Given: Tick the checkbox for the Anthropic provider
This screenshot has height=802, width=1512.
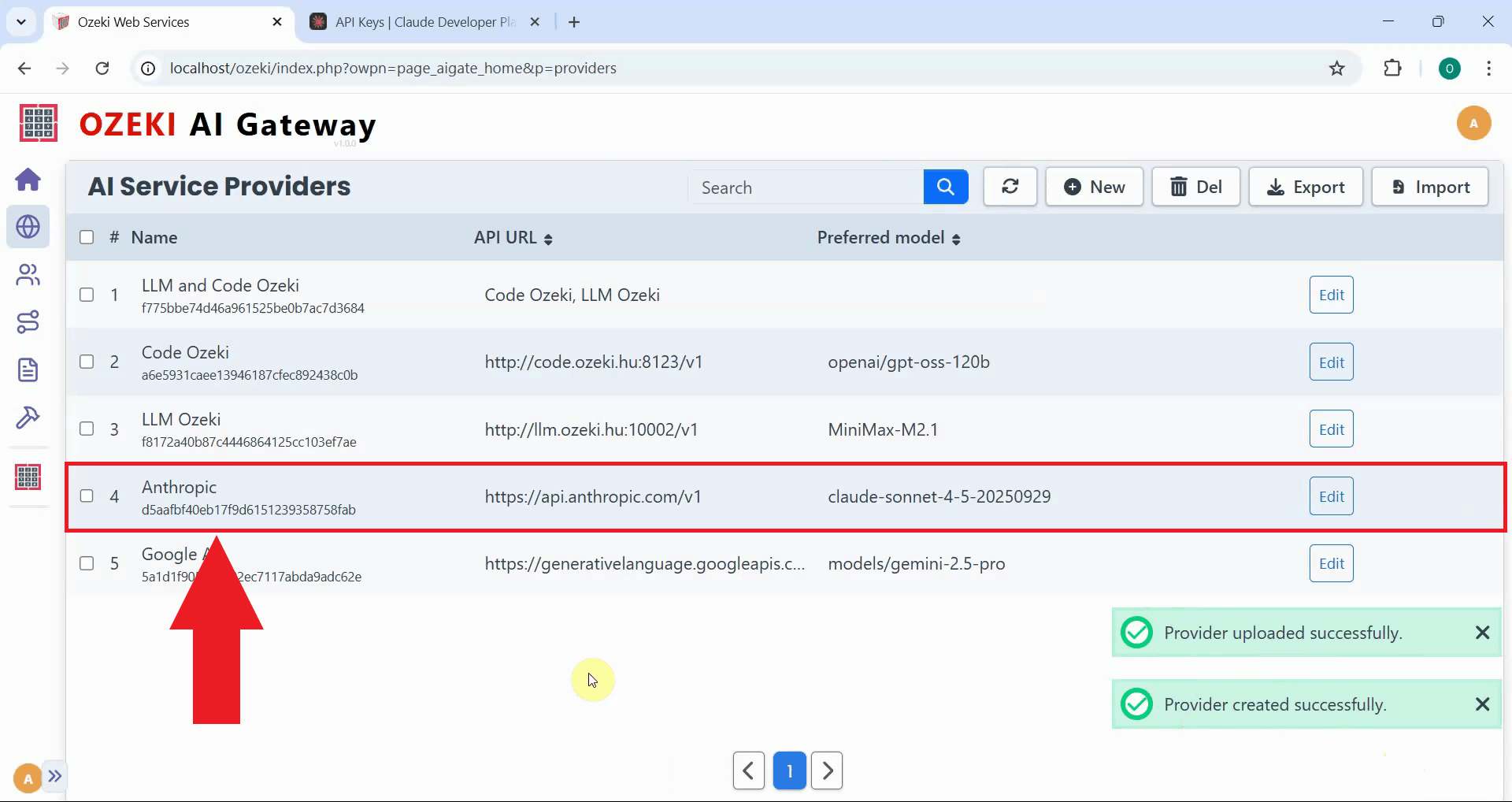Looking at the screenshot, I should click(x=87, y=496).
